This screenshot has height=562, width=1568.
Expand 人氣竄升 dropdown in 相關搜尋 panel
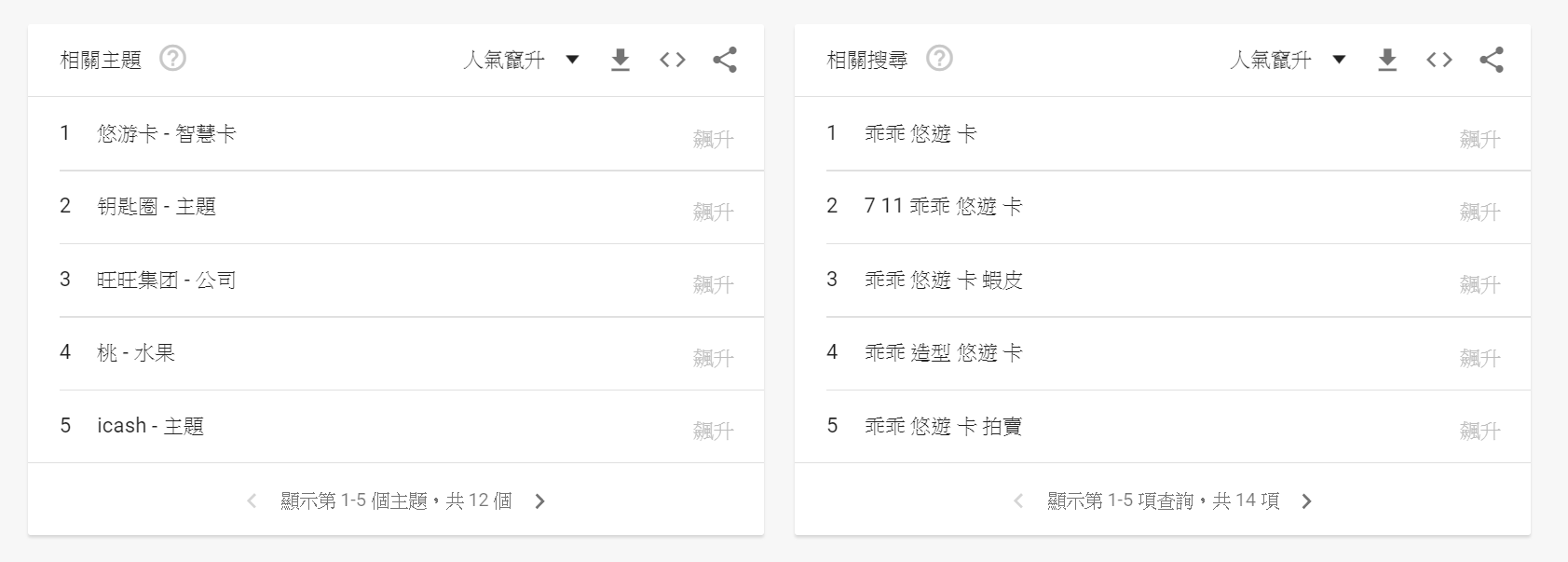click(x=1288, y=61)
